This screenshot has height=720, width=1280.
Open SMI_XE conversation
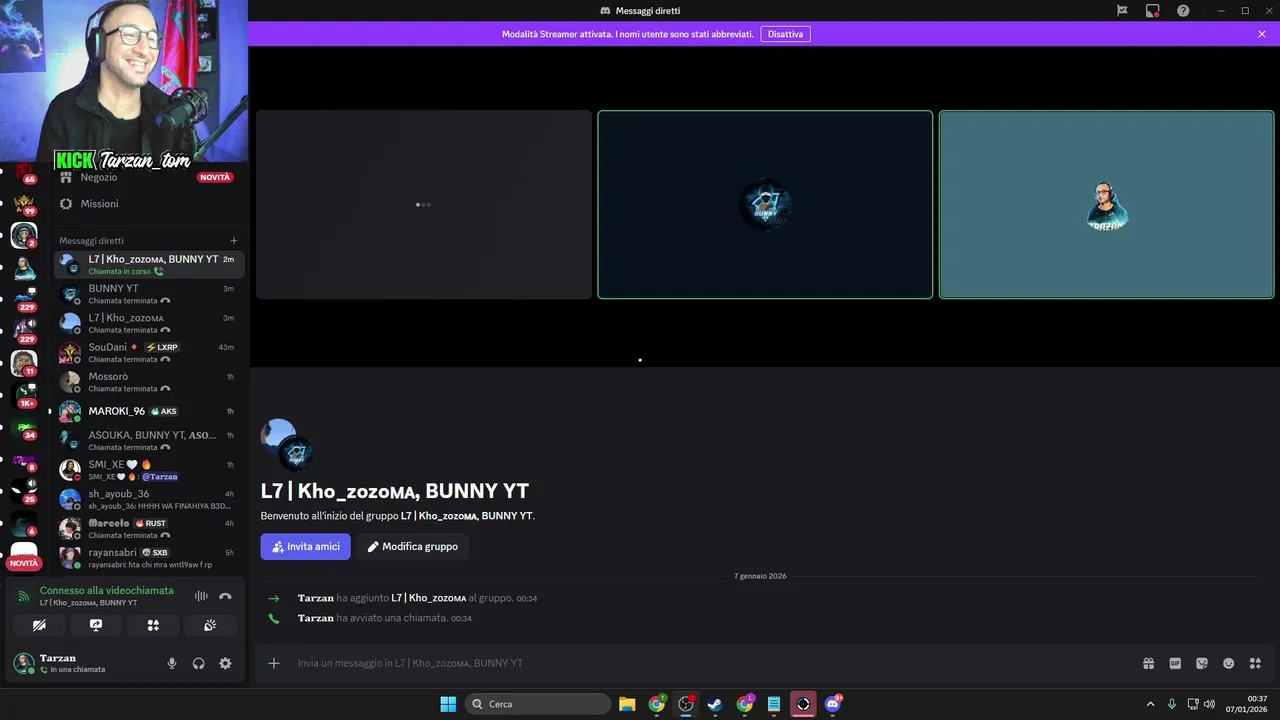pos(148,470)
